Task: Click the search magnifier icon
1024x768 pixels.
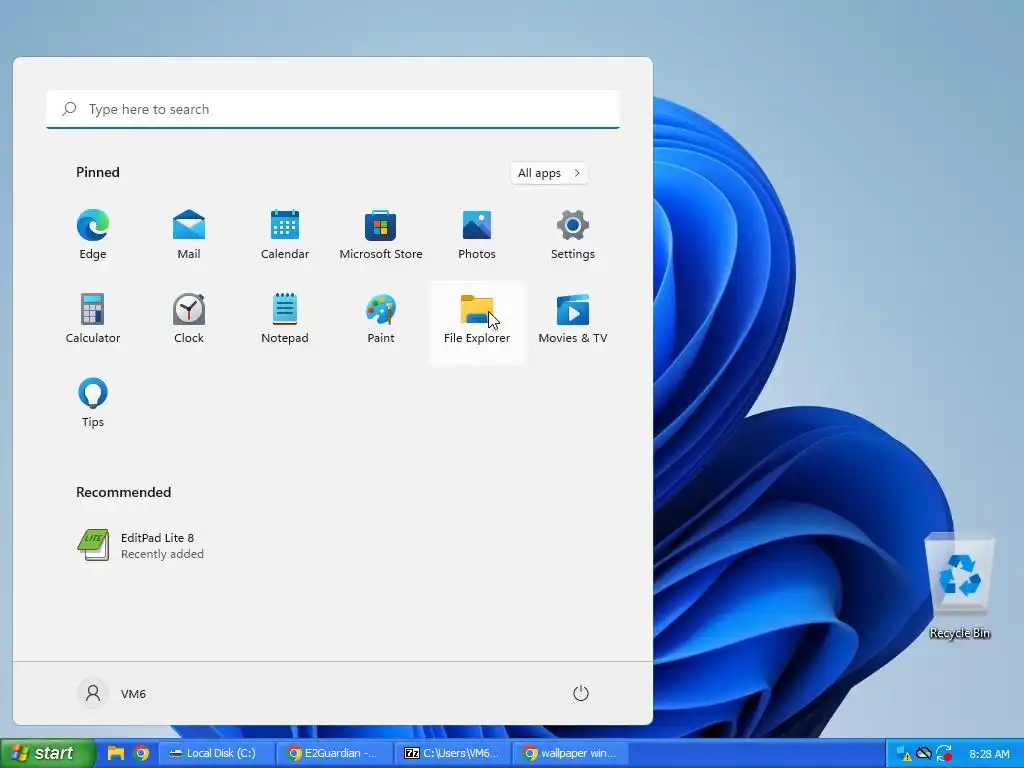Action: [x=69, y=109]
